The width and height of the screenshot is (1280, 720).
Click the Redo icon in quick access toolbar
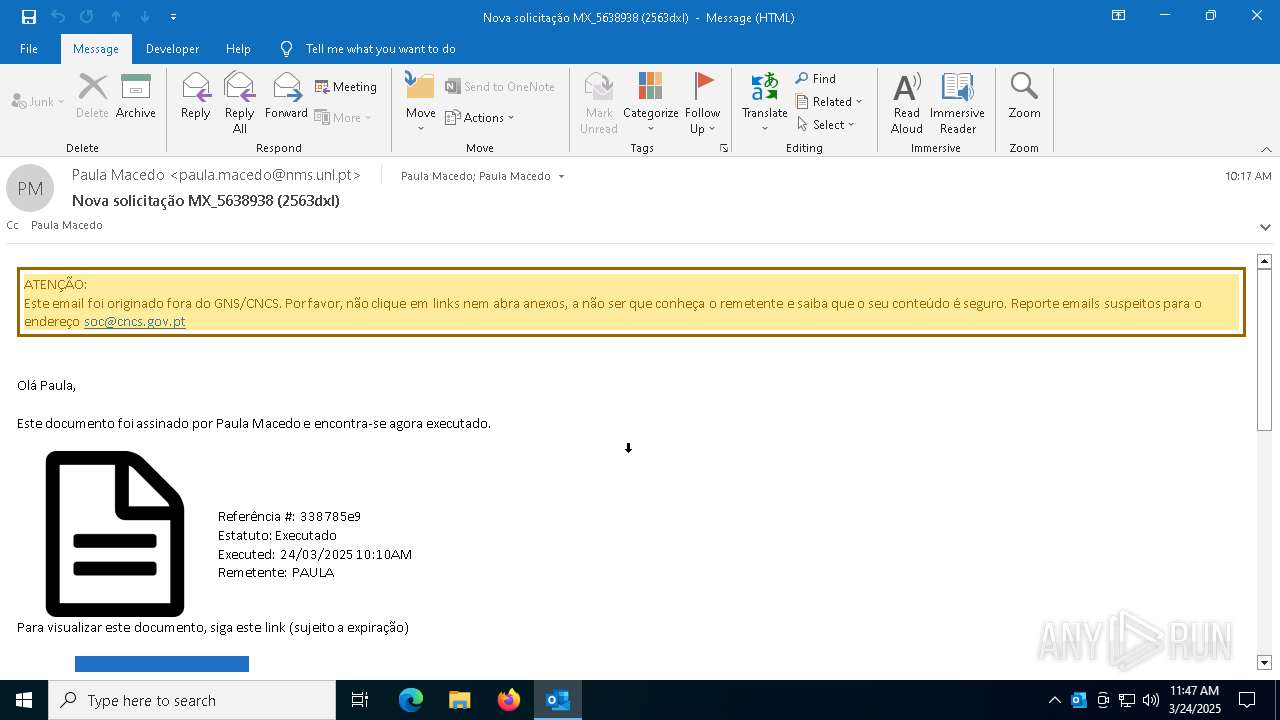coord(86,17)
